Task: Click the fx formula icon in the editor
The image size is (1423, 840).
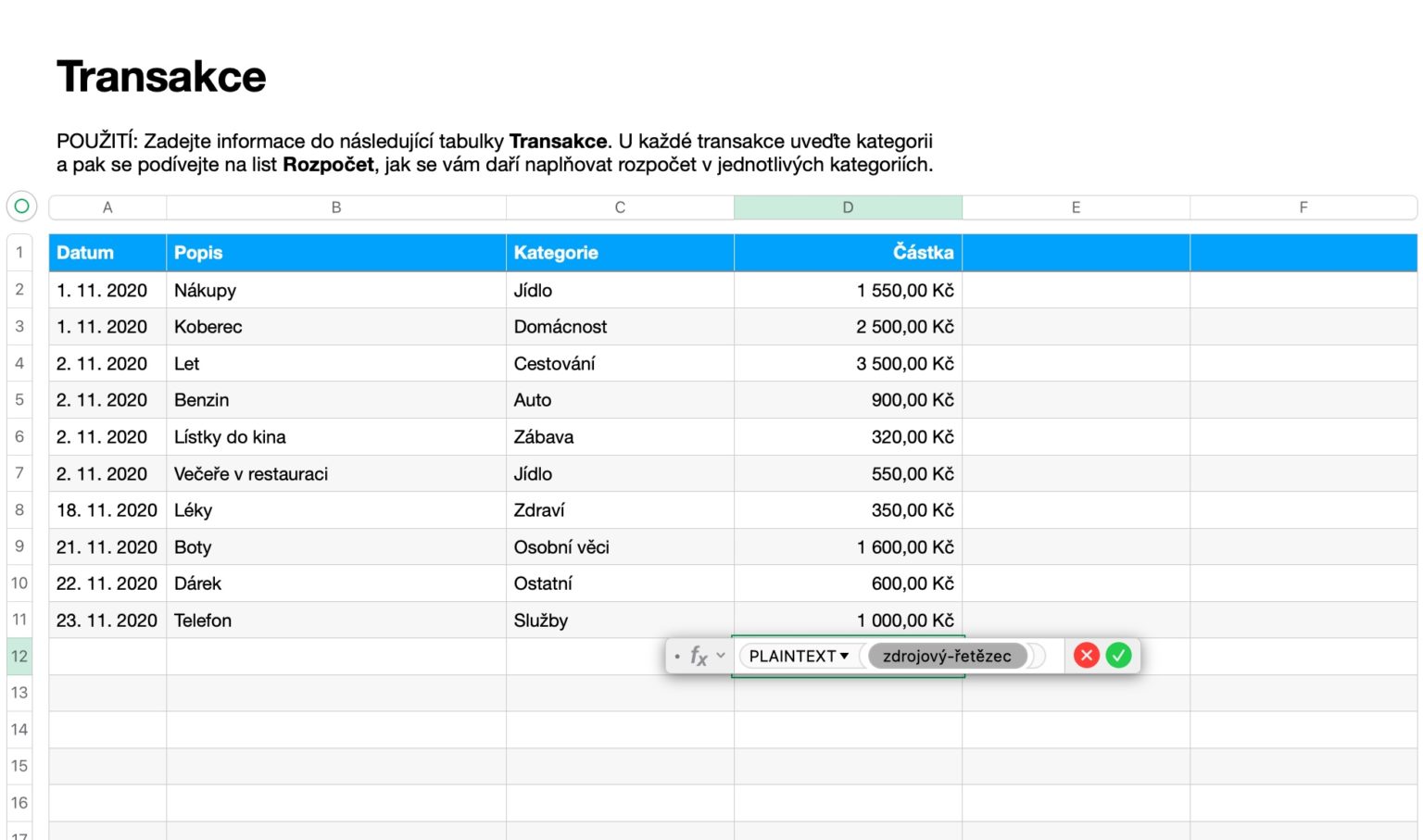Action: (x=697, y=656)
